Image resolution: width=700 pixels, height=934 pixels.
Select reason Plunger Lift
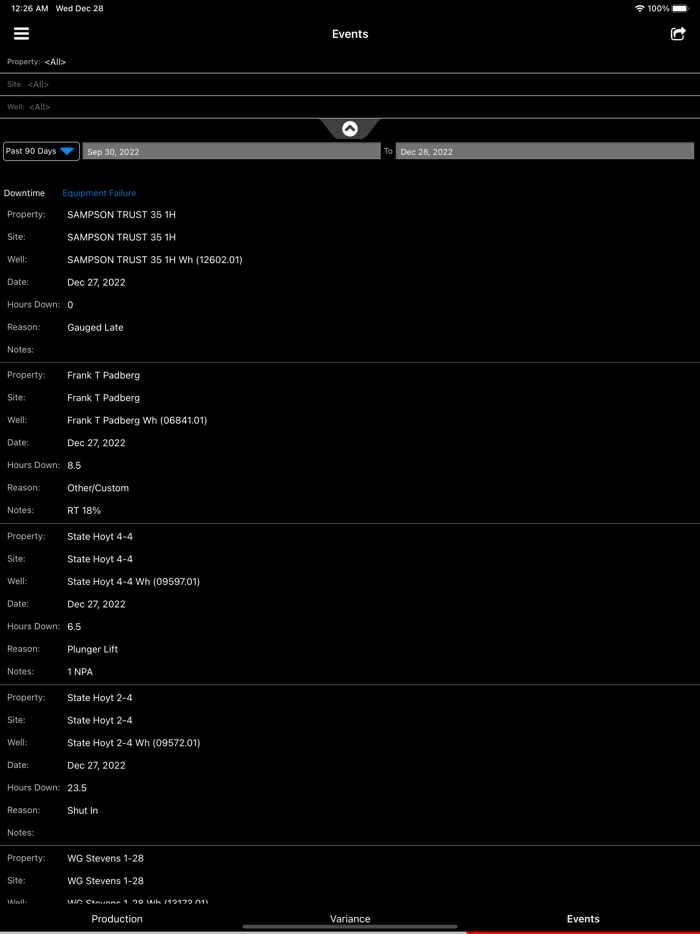tap(92, 649)
